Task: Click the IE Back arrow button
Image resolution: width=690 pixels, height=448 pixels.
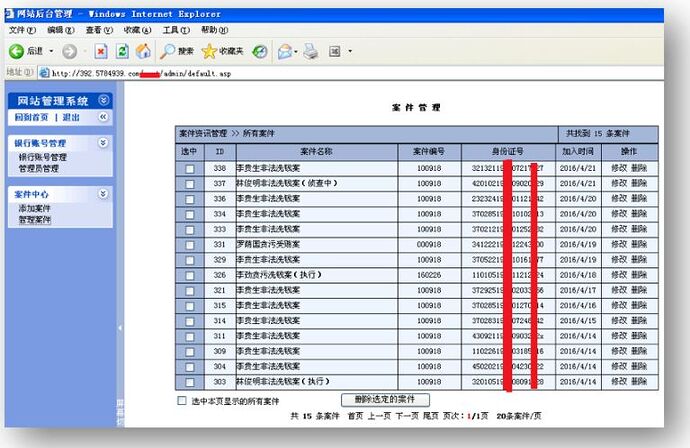Action: (x=17, y=51)
